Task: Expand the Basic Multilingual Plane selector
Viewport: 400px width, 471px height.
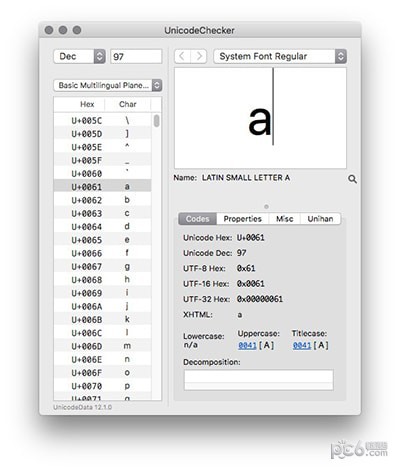Action: click(x=108, y=85)
